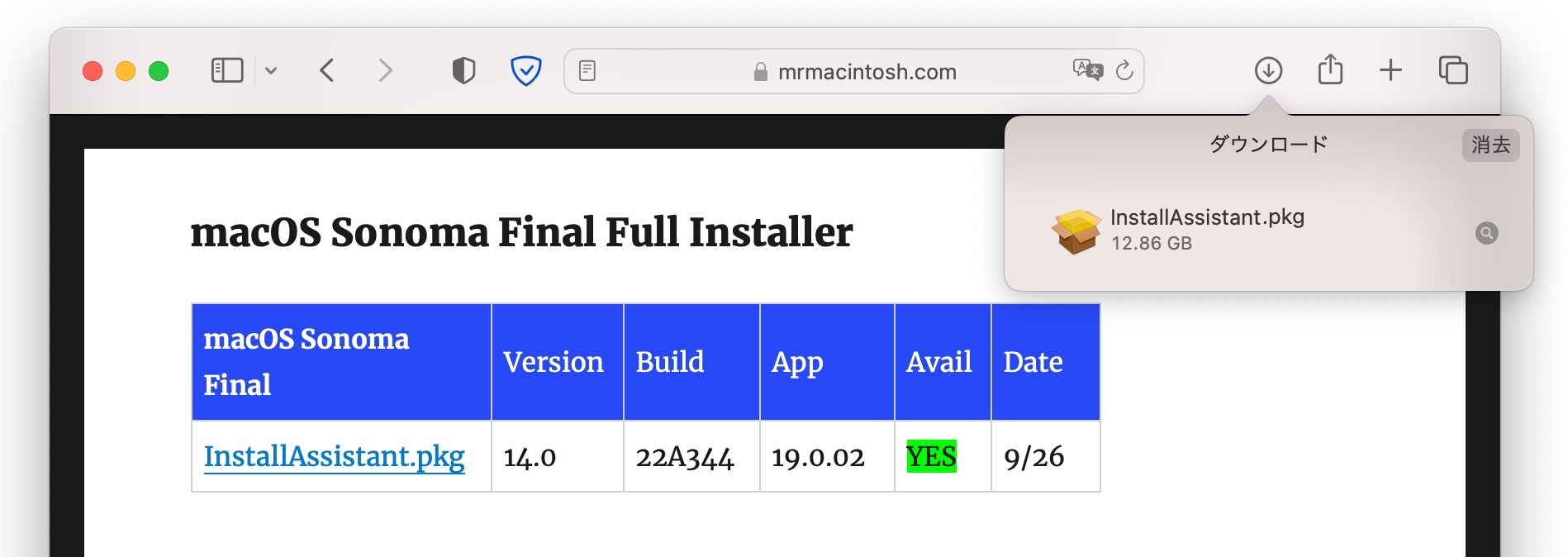The image size is (1568, 557).
Task: Clear downloads with the 消去 button
Action: tap(1491, 145)
